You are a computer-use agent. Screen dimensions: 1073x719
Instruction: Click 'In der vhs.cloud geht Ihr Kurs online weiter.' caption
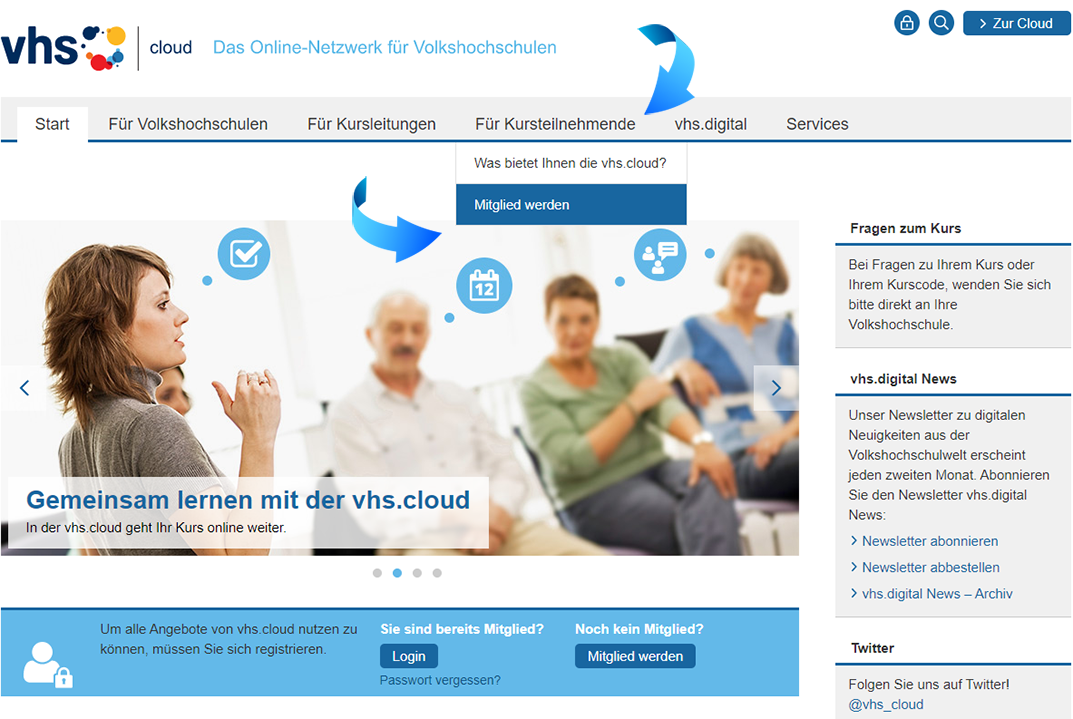tap(156, 527)
